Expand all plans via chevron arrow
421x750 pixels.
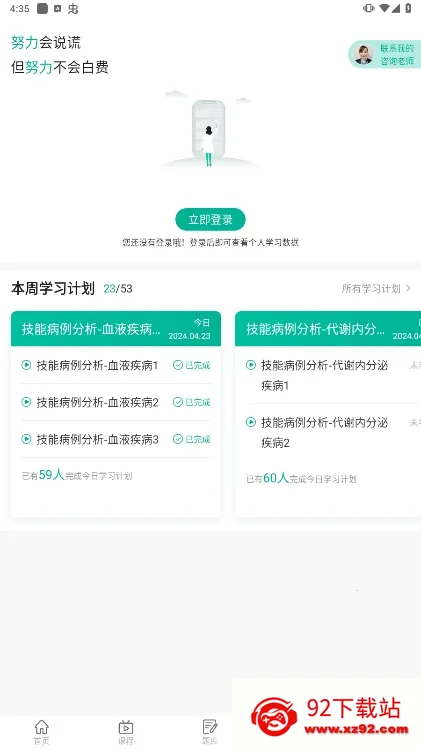point(408,288)
